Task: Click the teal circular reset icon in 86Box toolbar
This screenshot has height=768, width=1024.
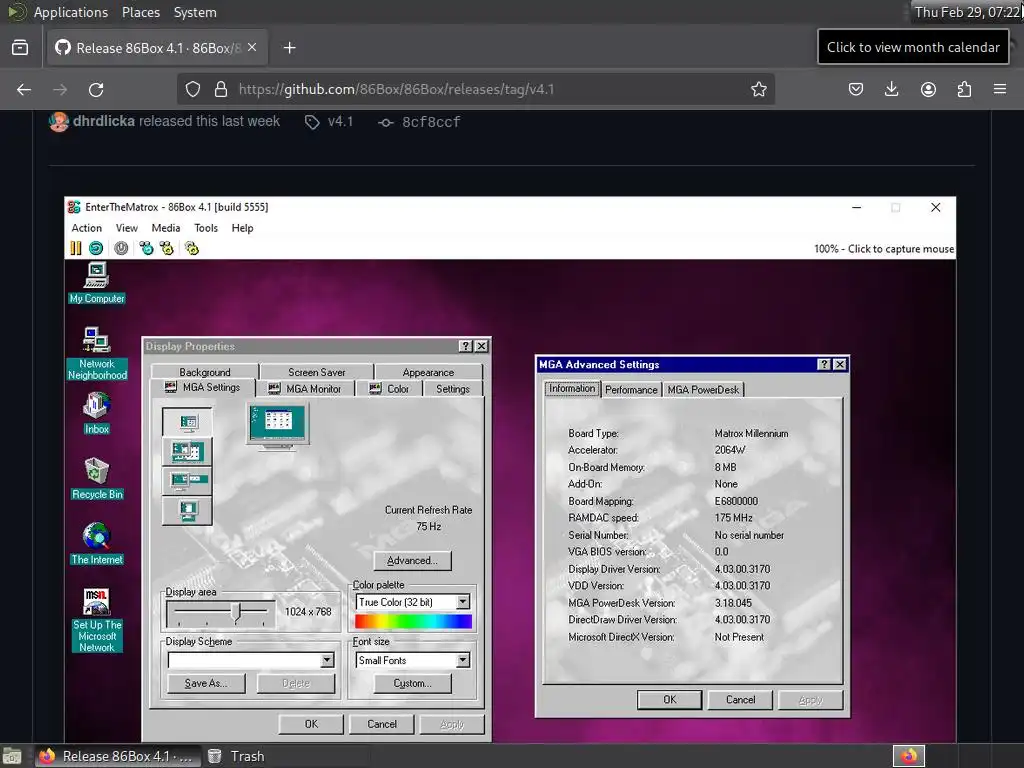Action: pyautogui.click(x=96, y=248)
